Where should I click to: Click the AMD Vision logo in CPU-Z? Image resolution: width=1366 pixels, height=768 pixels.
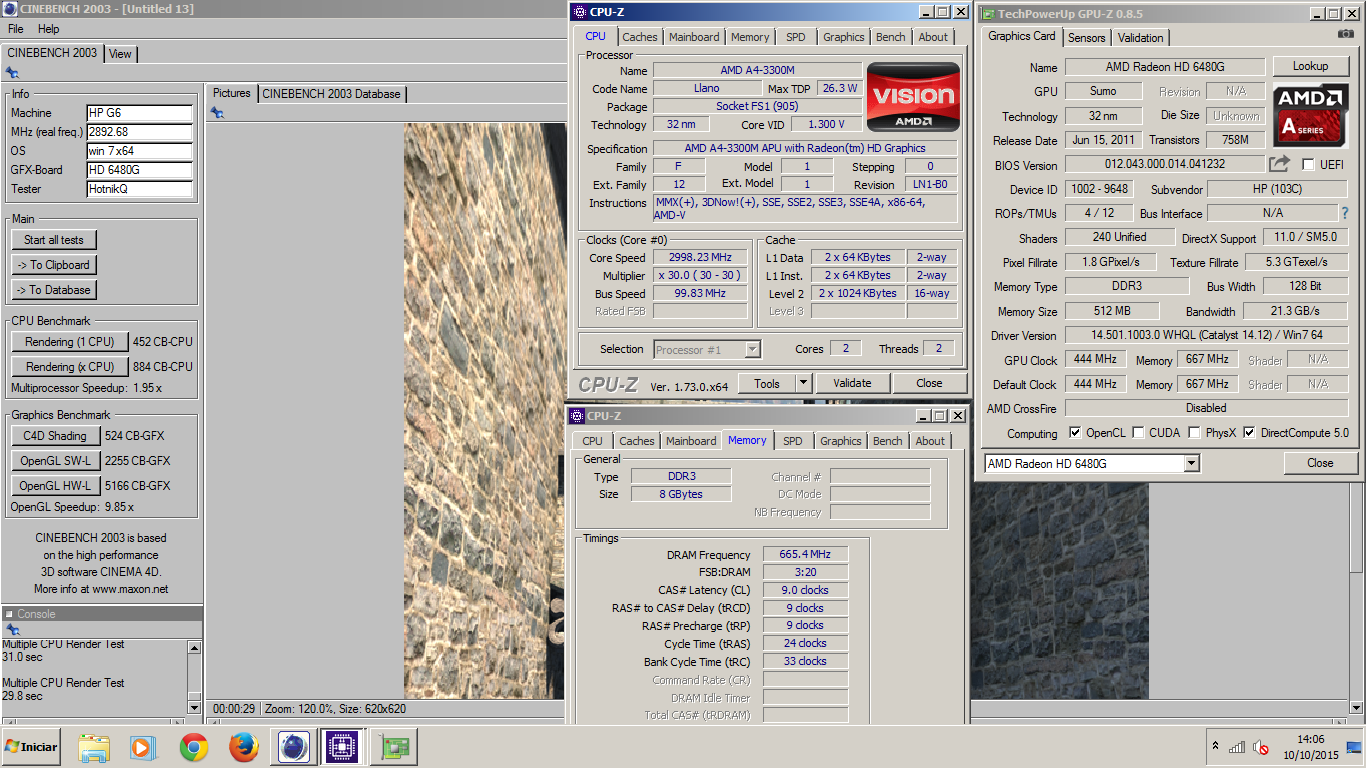914,98
